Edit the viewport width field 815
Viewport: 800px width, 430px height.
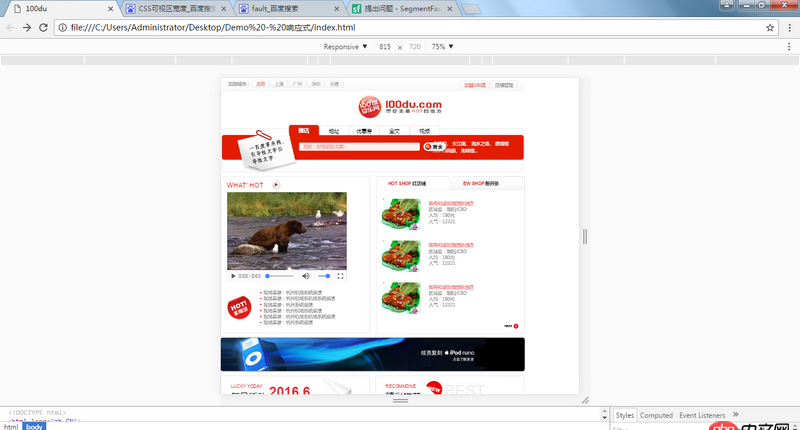pyautogui.click(x=385, y=46)
